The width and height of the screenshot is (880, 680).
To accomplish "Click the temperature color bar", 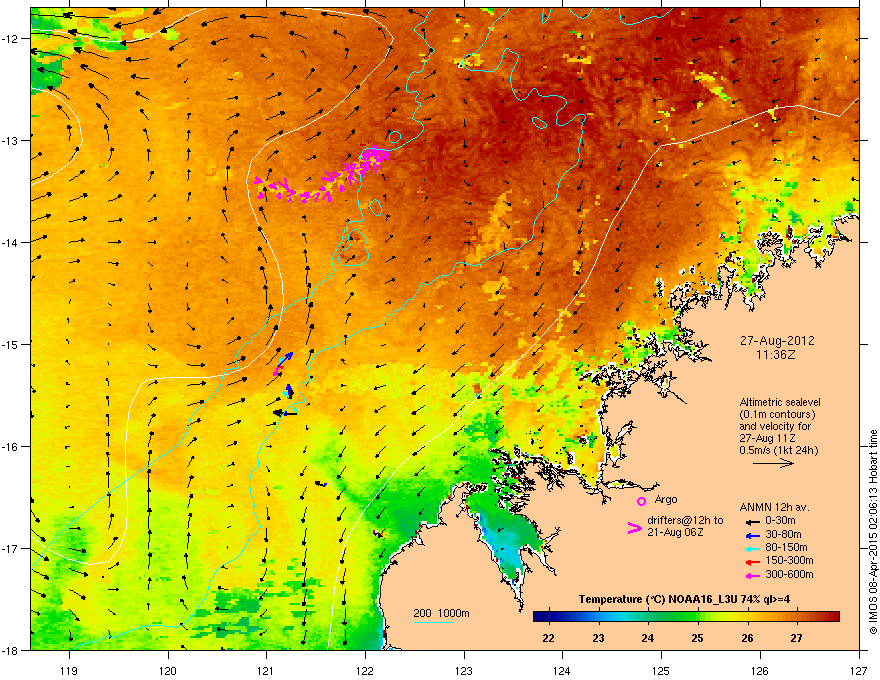I will (686, 617).
